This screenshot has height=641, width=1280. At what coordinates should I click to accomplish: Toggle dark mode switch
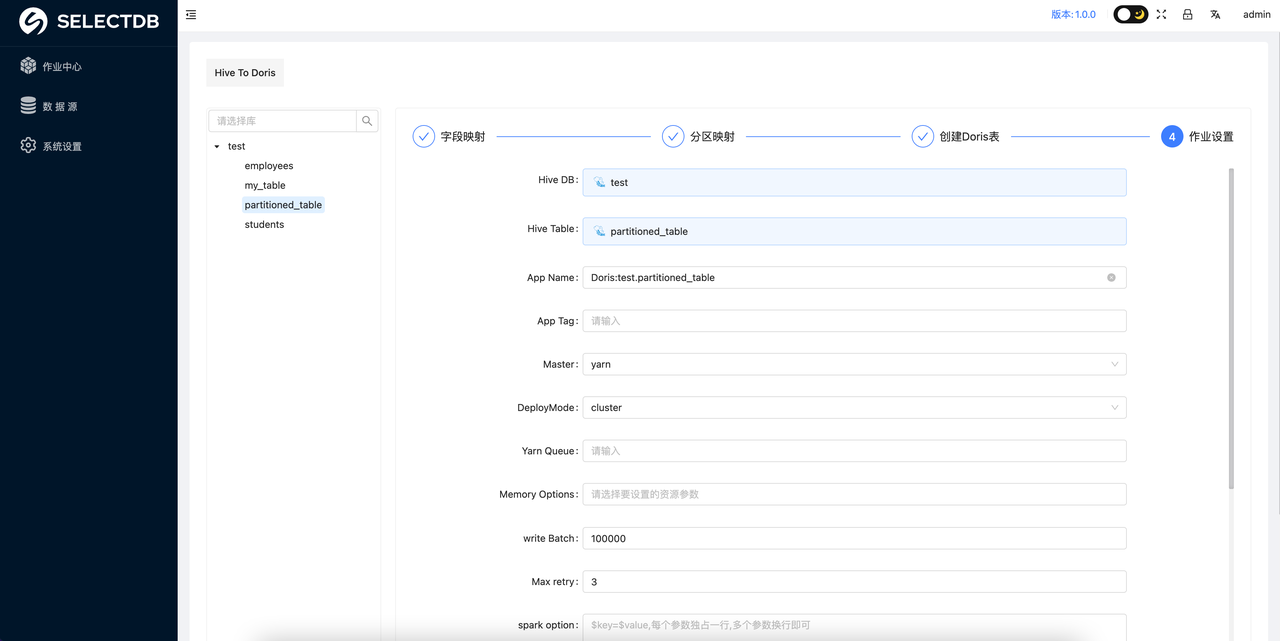[1131, 14]
